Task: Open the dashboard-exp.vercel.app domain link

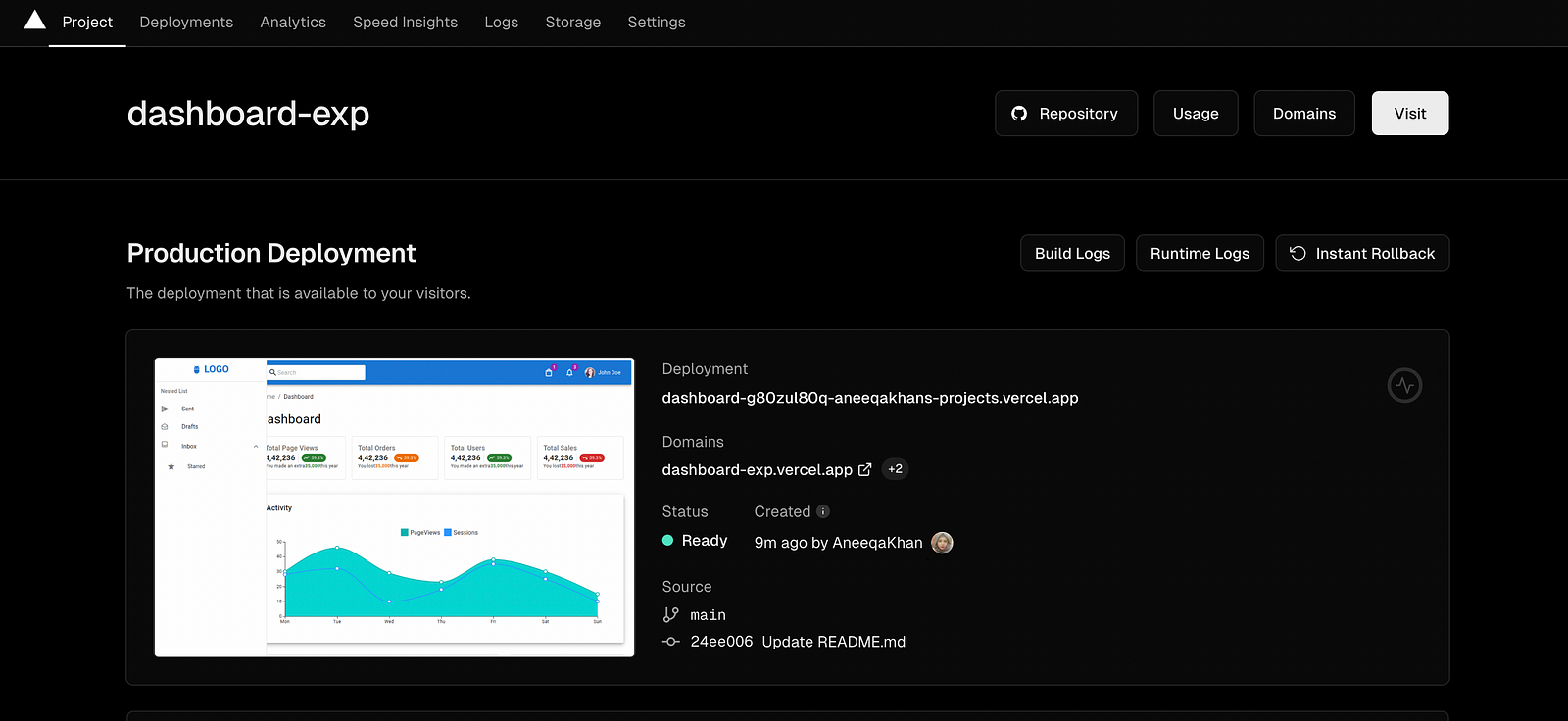Action: pyautogui.click(x=757, y=470)
